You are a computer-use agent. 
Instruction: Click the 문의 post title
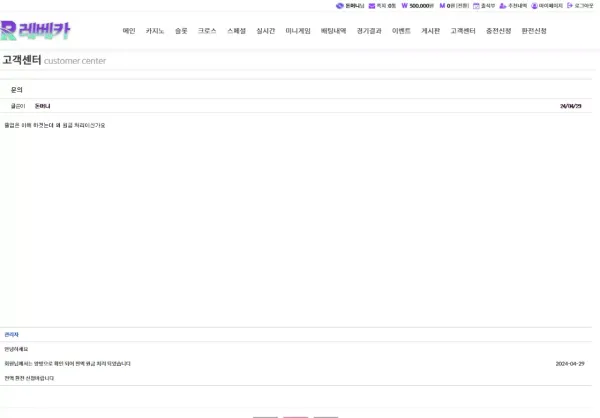click(17, 90)
